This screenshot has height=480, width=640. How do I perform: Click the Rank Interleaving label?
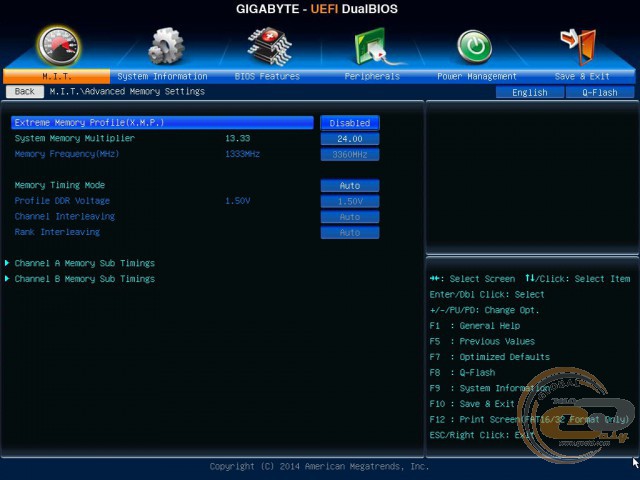coord(57,232)
